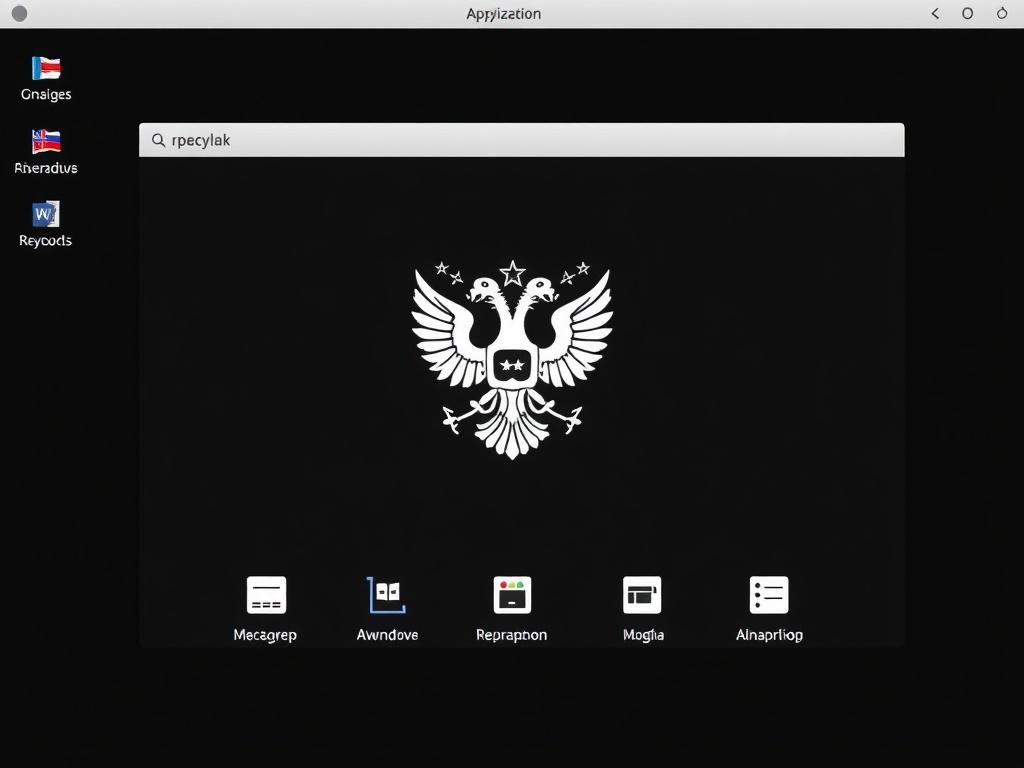Viewport: 1024px width, 768px height.
Task: Open the Mecagrep app icon
Action: [x=266, y=595]
